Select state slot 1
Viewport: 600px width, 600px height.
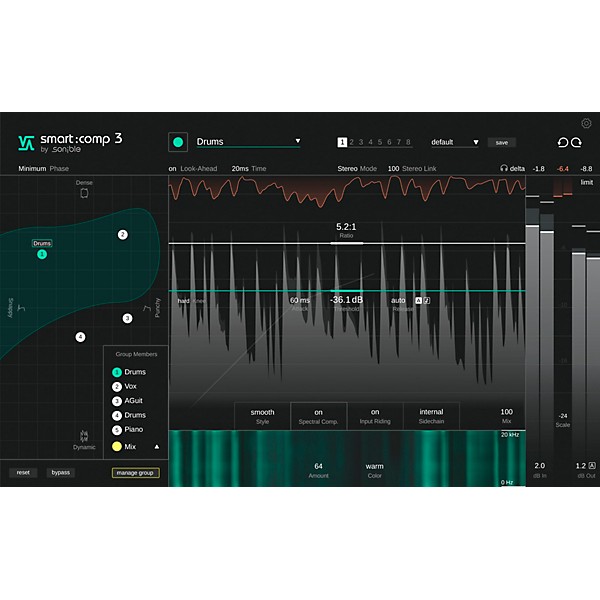(342, 142)
